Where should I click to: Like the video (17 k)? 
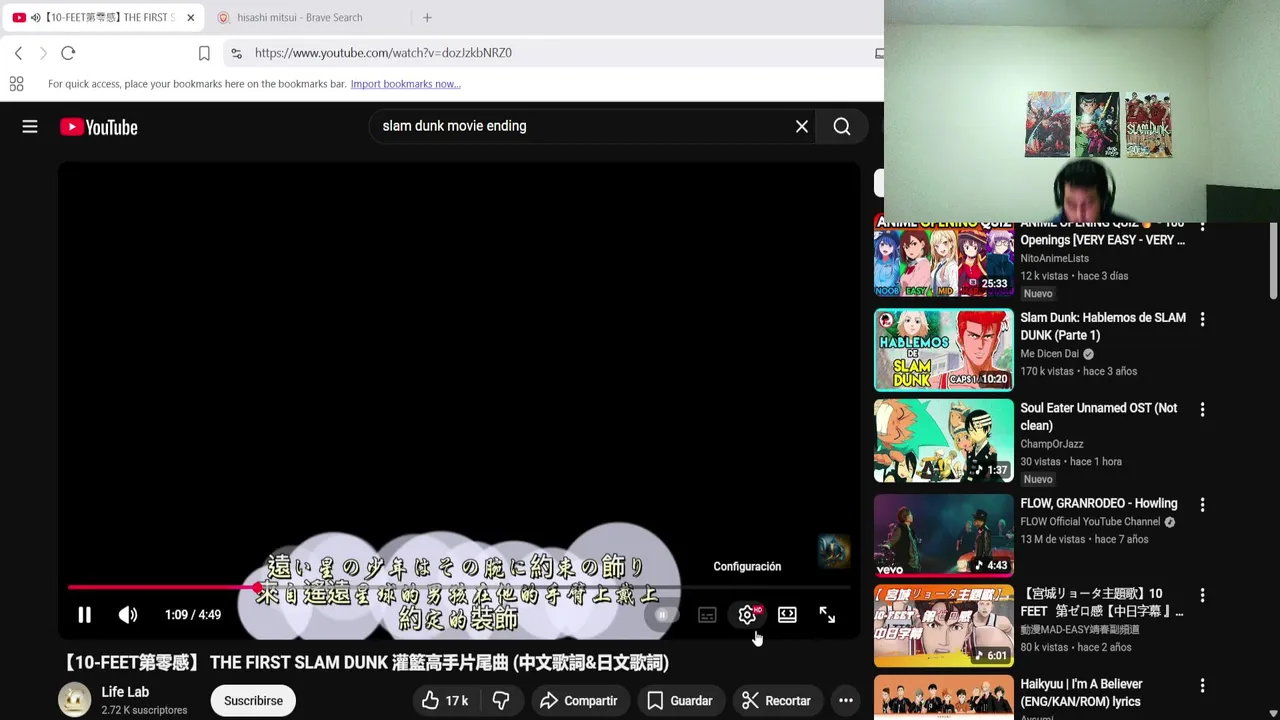point(445,701)
